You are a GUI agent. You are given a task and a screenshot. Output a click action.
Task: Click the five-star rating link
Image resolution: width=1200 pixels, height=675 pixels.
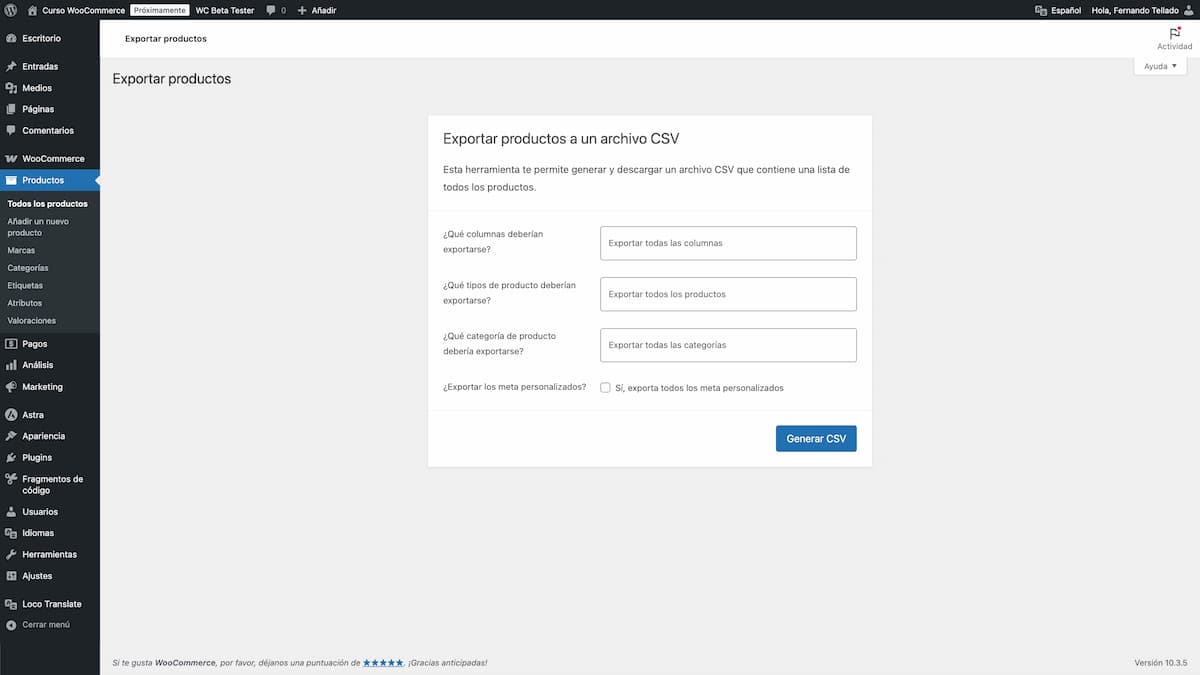point(383,662)
